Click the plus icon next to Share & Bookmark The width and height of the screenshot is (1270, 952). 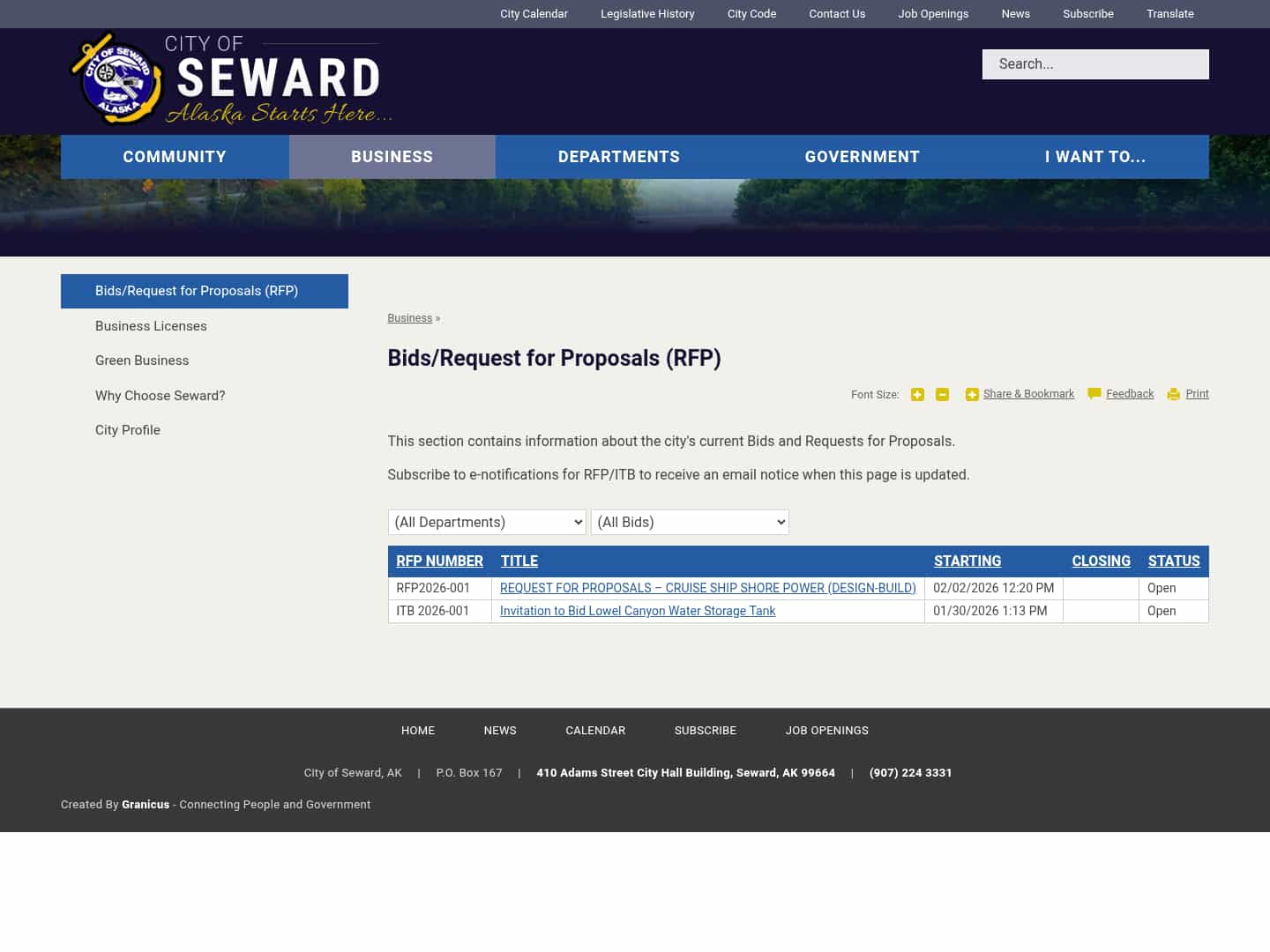pyautogui.click(x=972, y=394)
